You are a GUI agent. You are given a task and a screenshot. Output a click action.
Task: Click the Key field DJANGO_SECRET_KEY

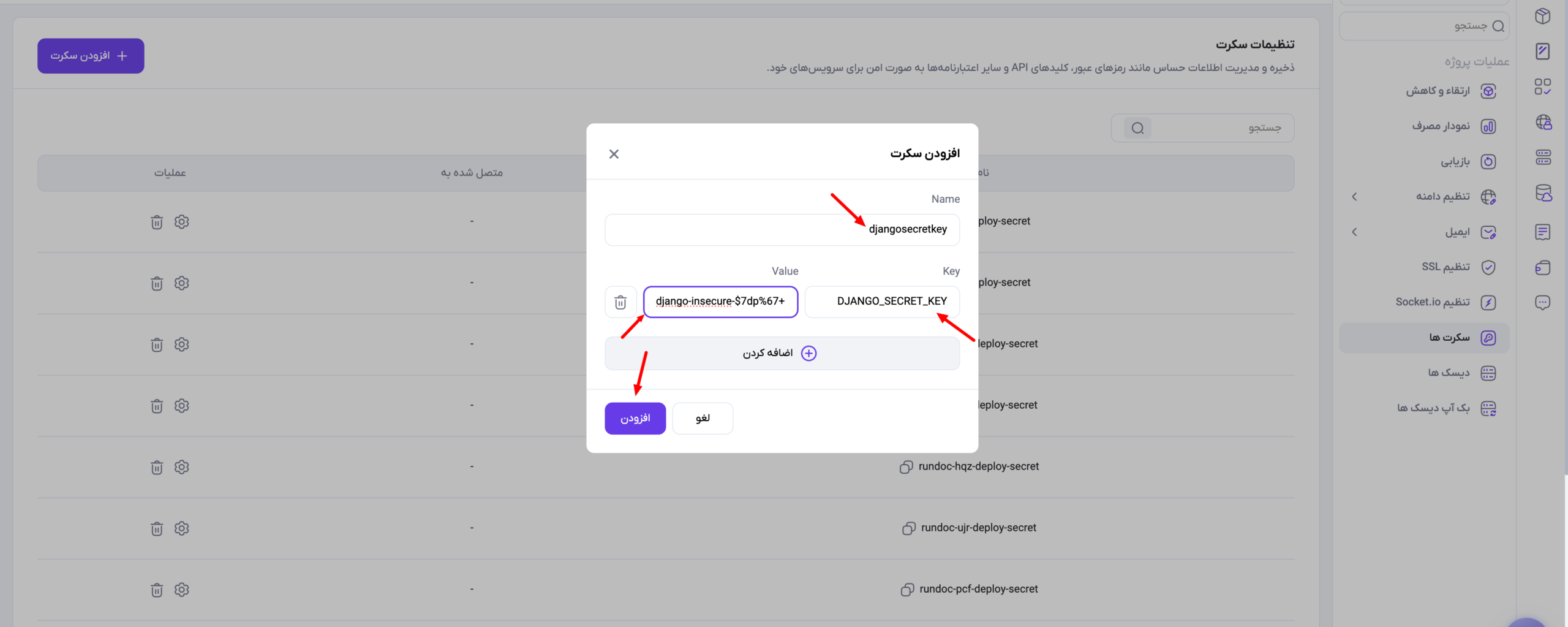tap(882, 302)
